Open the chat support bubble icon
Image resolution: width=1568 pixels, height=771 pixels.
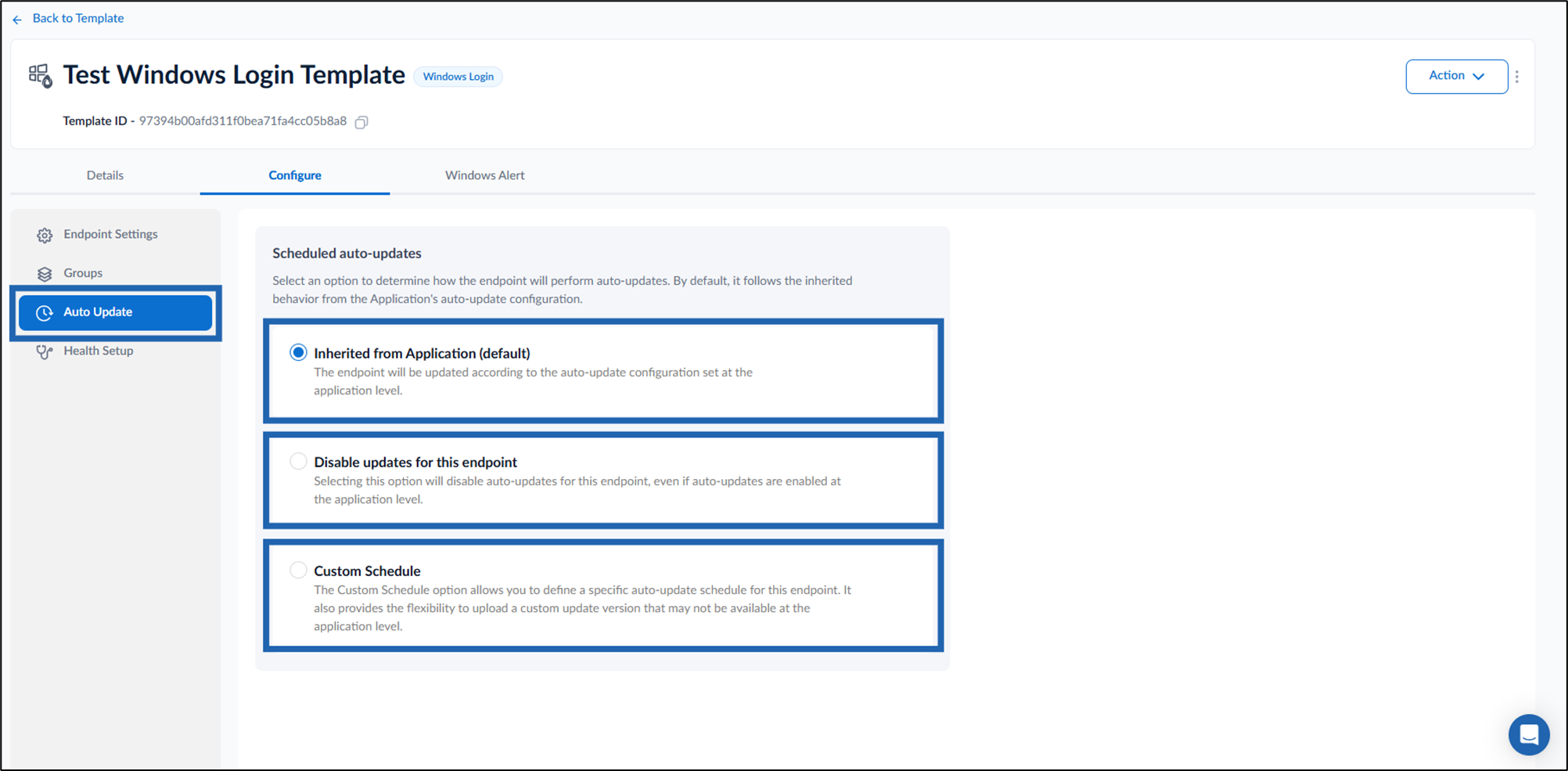tap(1529, 735)
